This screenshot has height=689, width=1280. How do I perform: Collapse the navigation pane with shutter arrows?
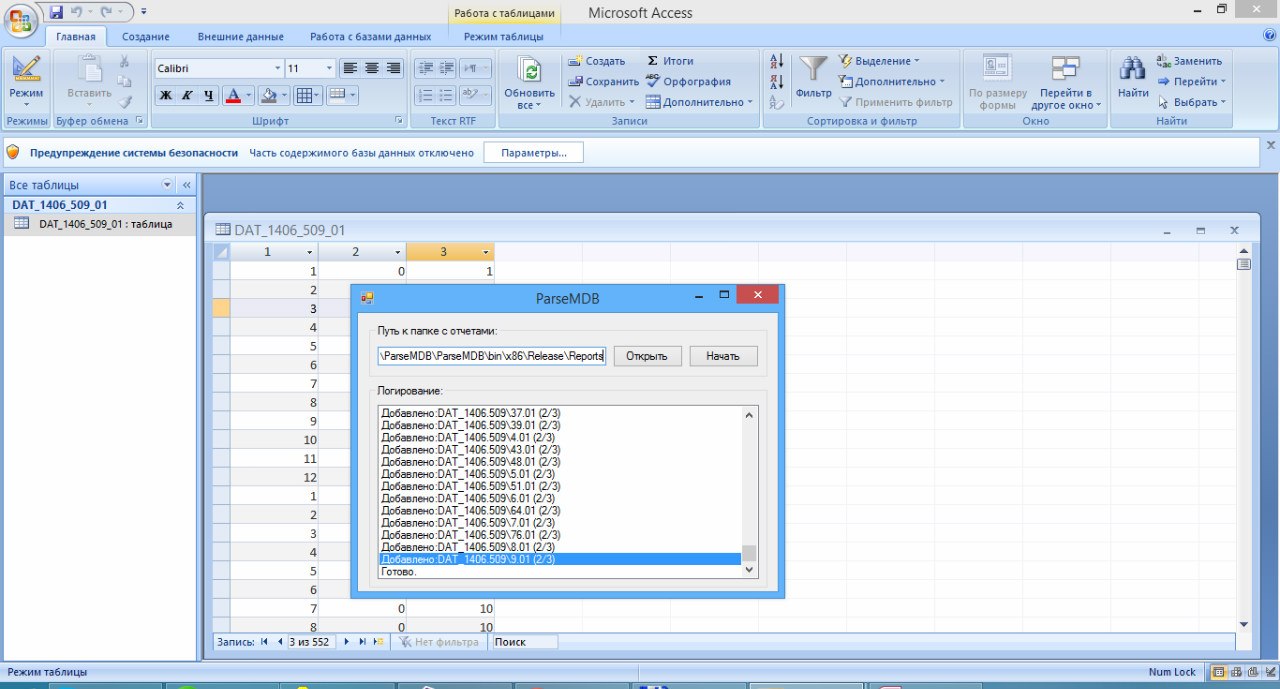point(186,185)
